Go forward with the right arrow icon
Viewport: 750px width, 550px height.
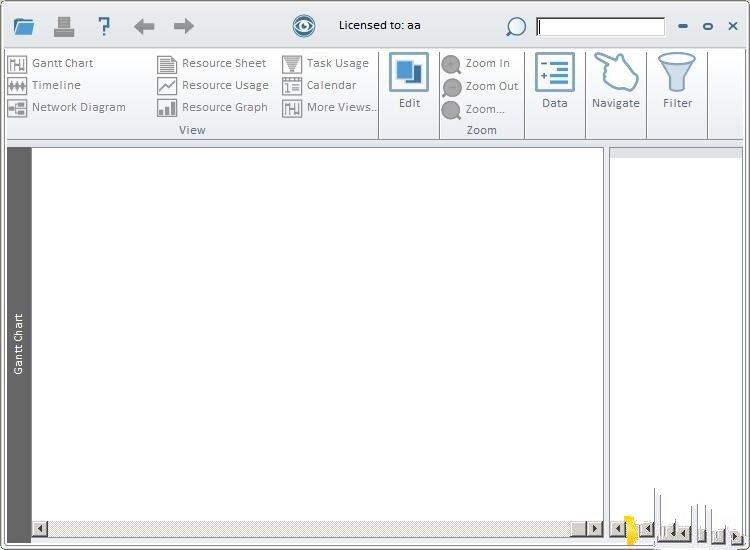click(184, 26)
